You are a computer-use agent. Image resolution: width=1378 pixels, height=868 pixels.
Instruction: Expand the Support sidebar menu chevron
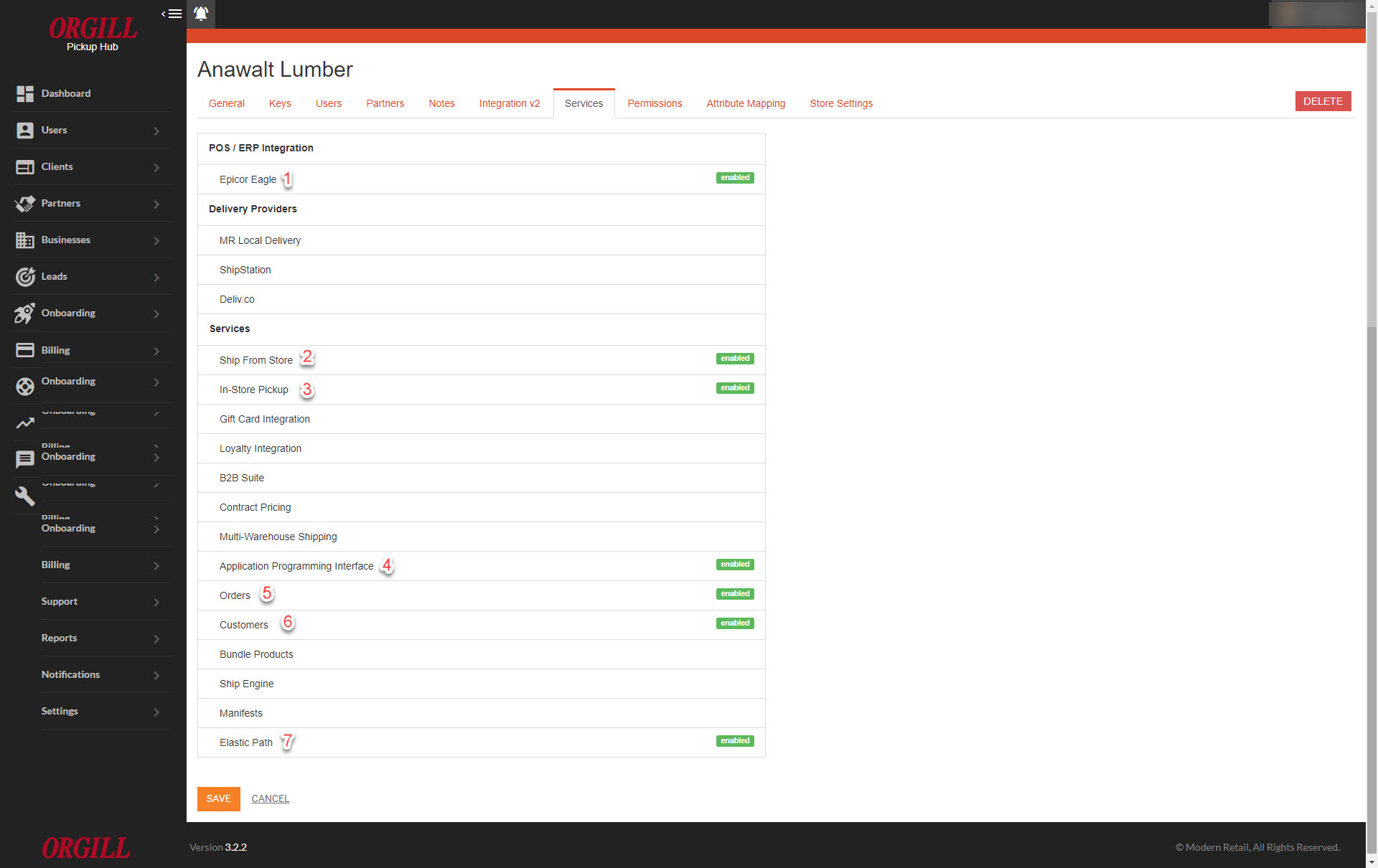click(x=156, y=603)
